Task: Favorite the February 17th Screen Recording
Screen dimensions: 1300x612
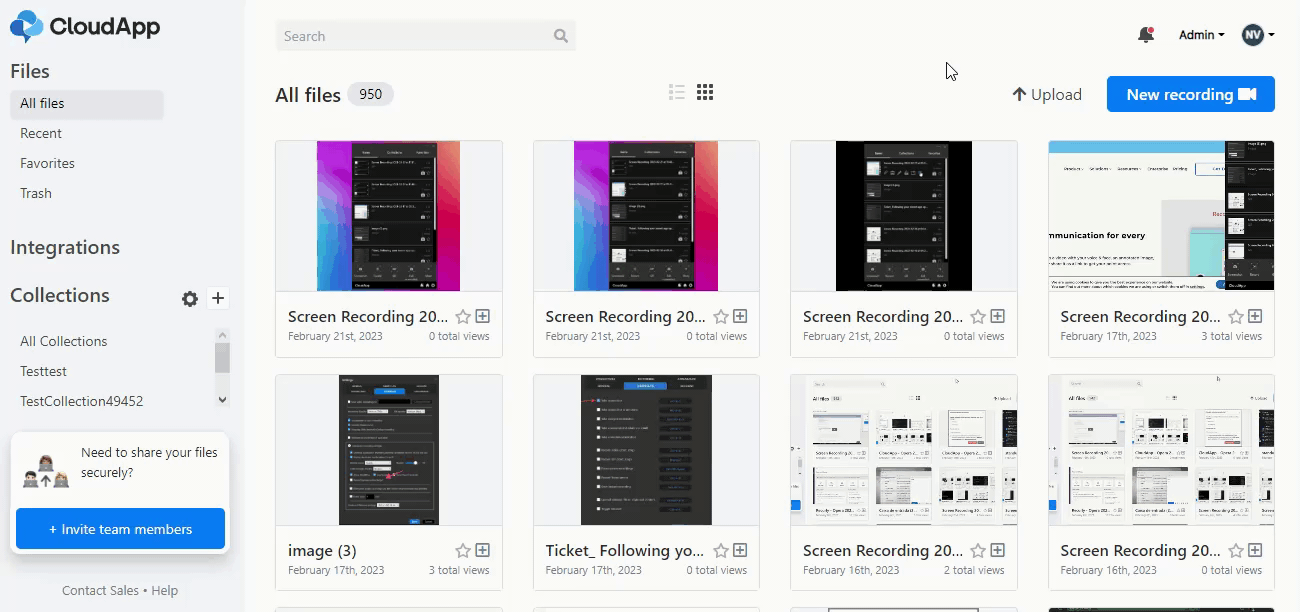Action: click(x=1236, y=316)
